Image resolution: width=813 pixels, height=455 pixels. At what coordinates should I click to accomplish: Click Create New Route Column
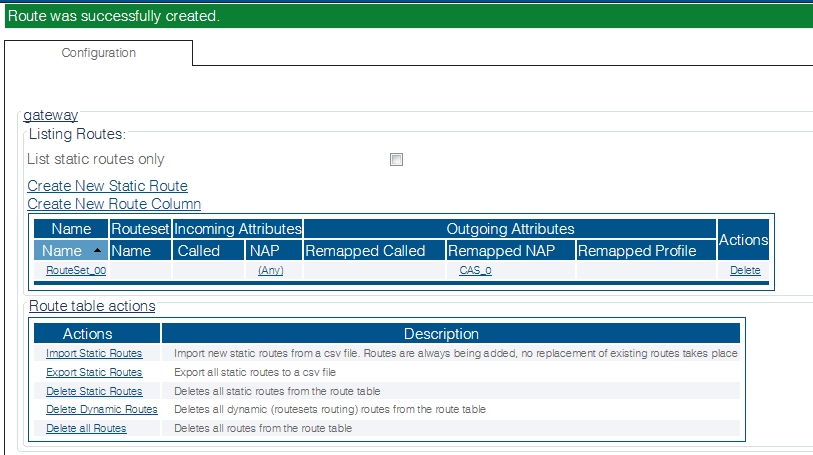tap(114, 204)
